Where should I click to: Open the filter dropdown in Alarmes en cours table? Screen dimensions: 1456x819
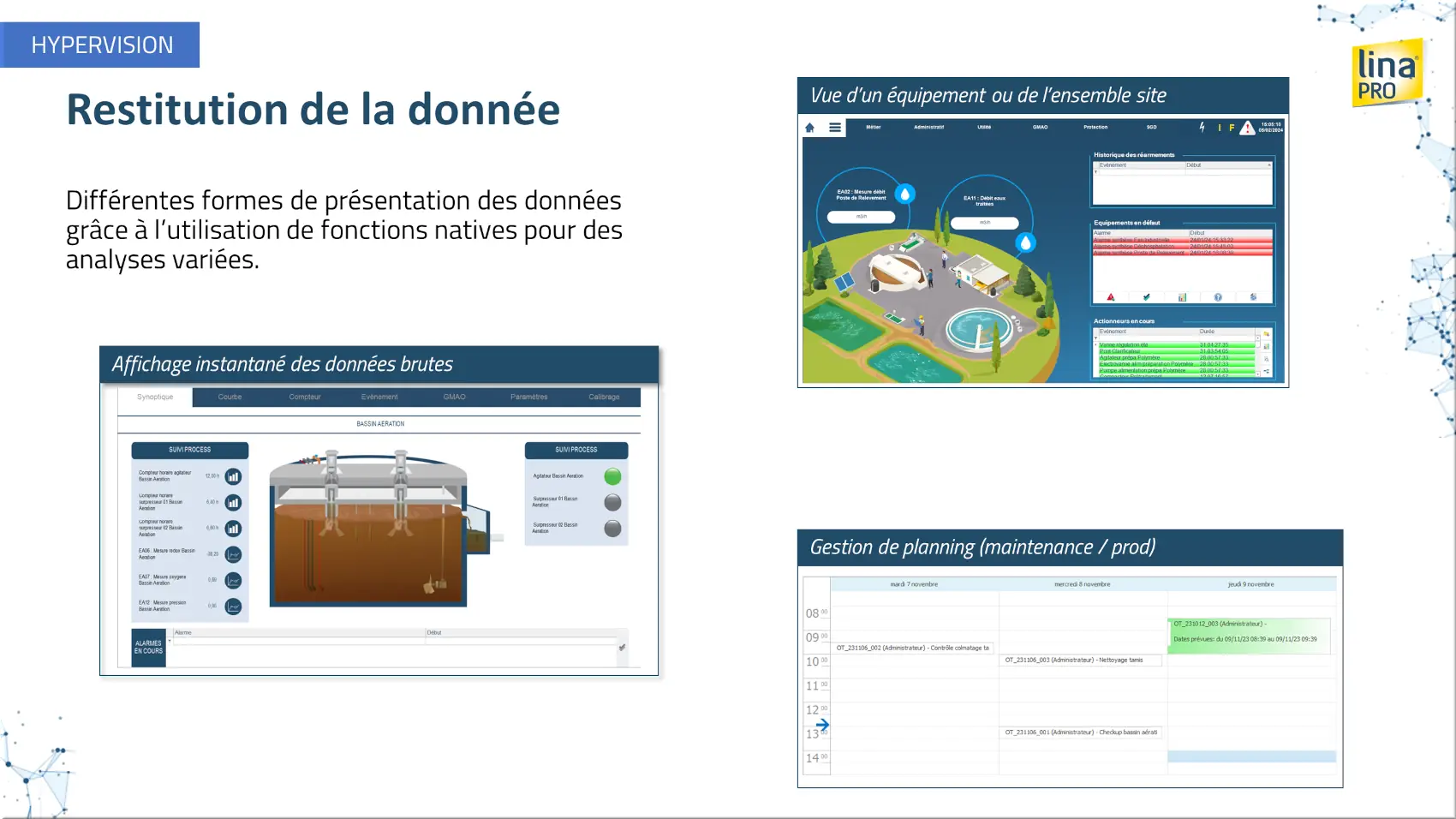pos(170,641)
